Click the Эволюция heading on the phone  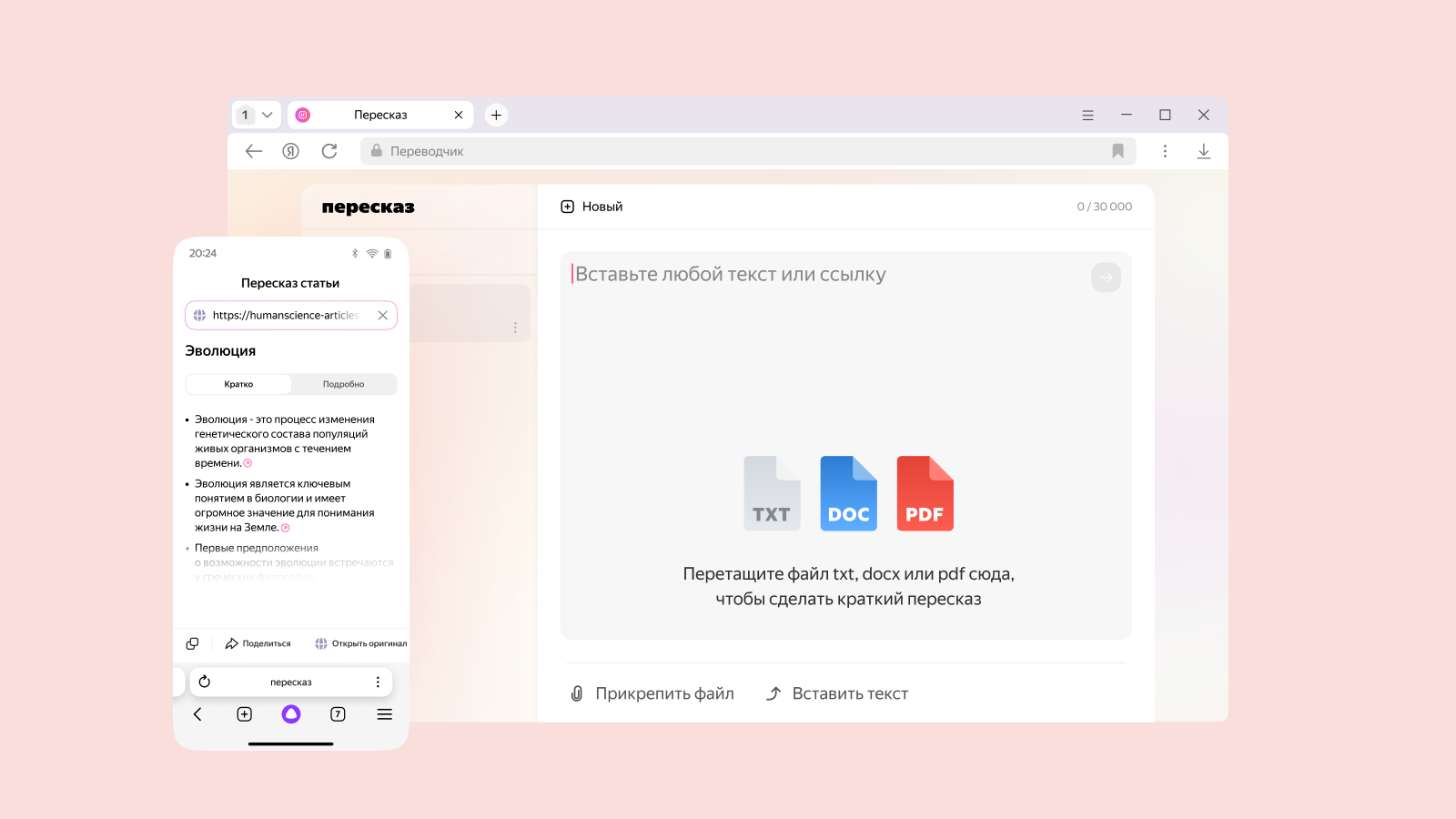[220, 351]
